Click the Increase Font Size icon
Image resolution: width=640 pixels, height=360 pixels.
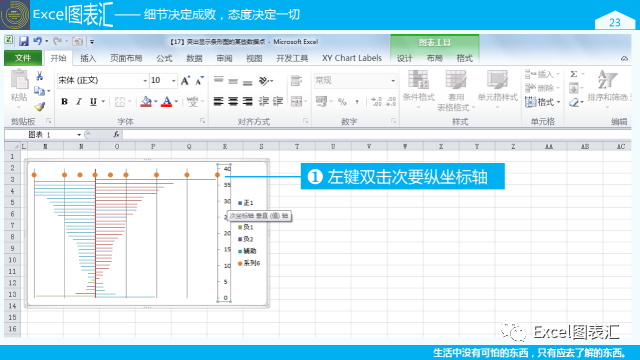coord(185,80)
